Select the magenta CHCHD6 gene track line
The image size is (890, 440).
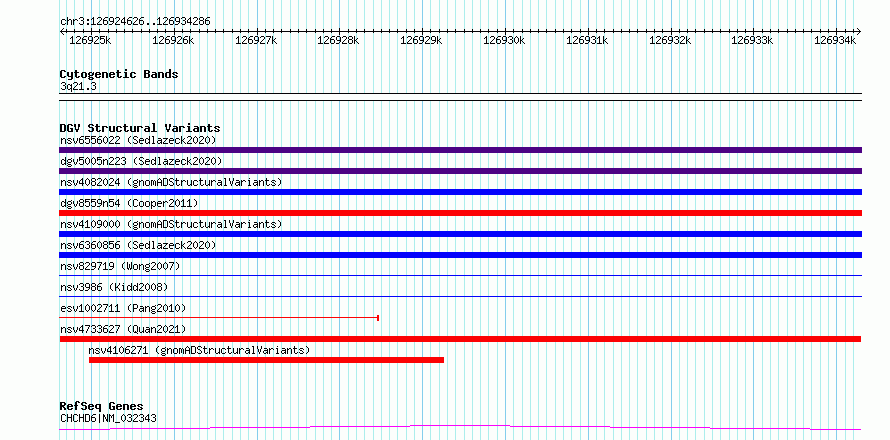pos(460,427)
